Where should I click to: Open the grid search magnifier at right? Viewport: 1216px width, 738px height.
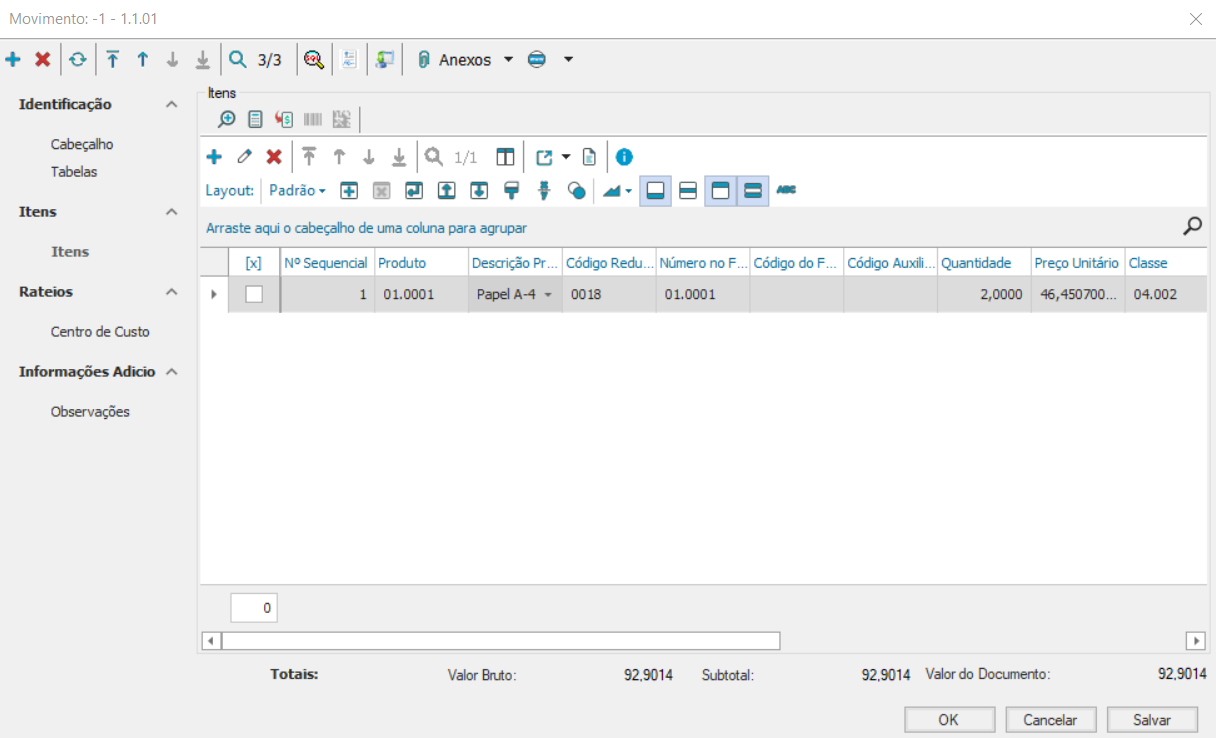[1192, 227]
